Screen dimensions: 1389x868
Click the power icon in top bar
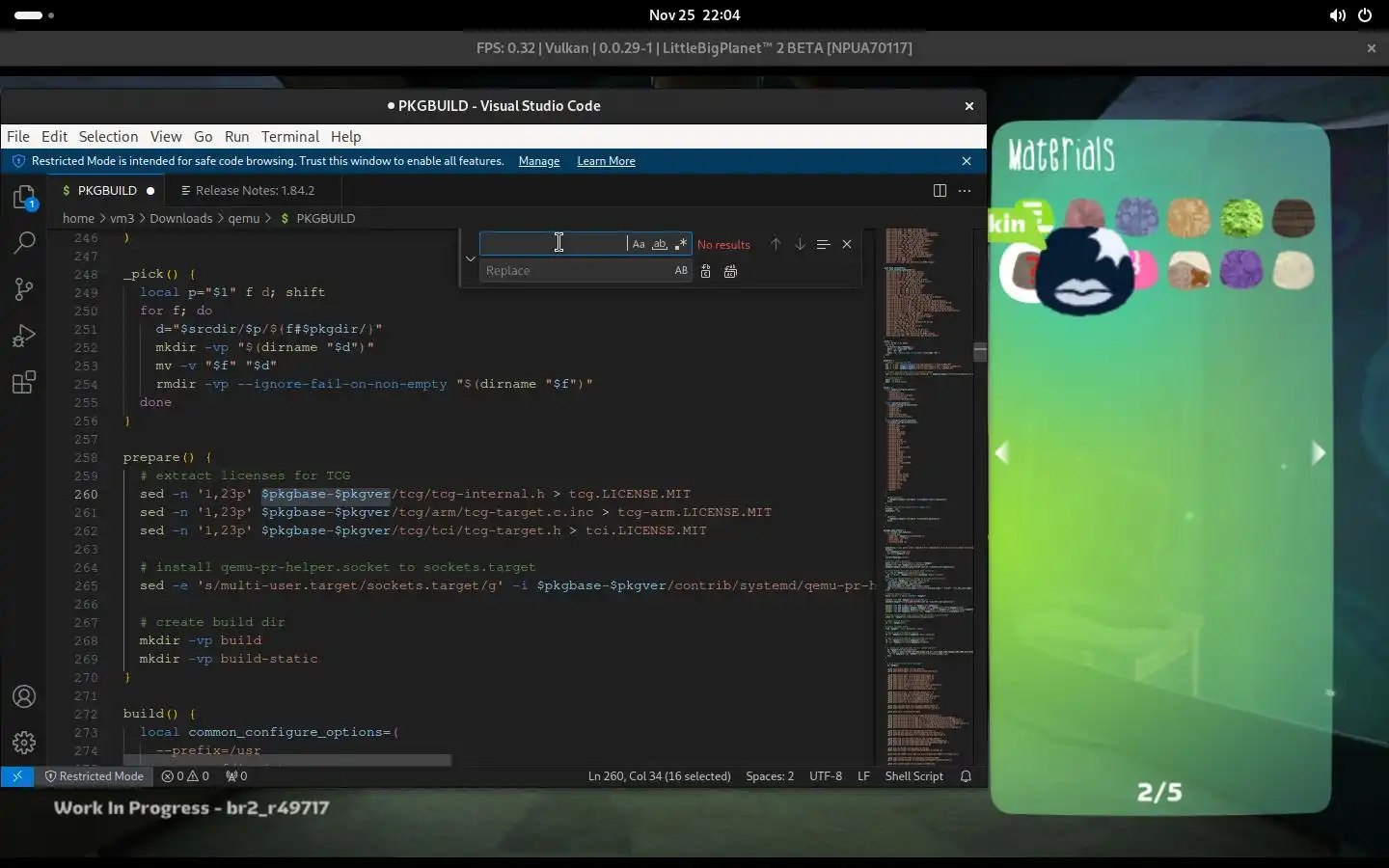pyautogui.click(x=1365, y=15)
